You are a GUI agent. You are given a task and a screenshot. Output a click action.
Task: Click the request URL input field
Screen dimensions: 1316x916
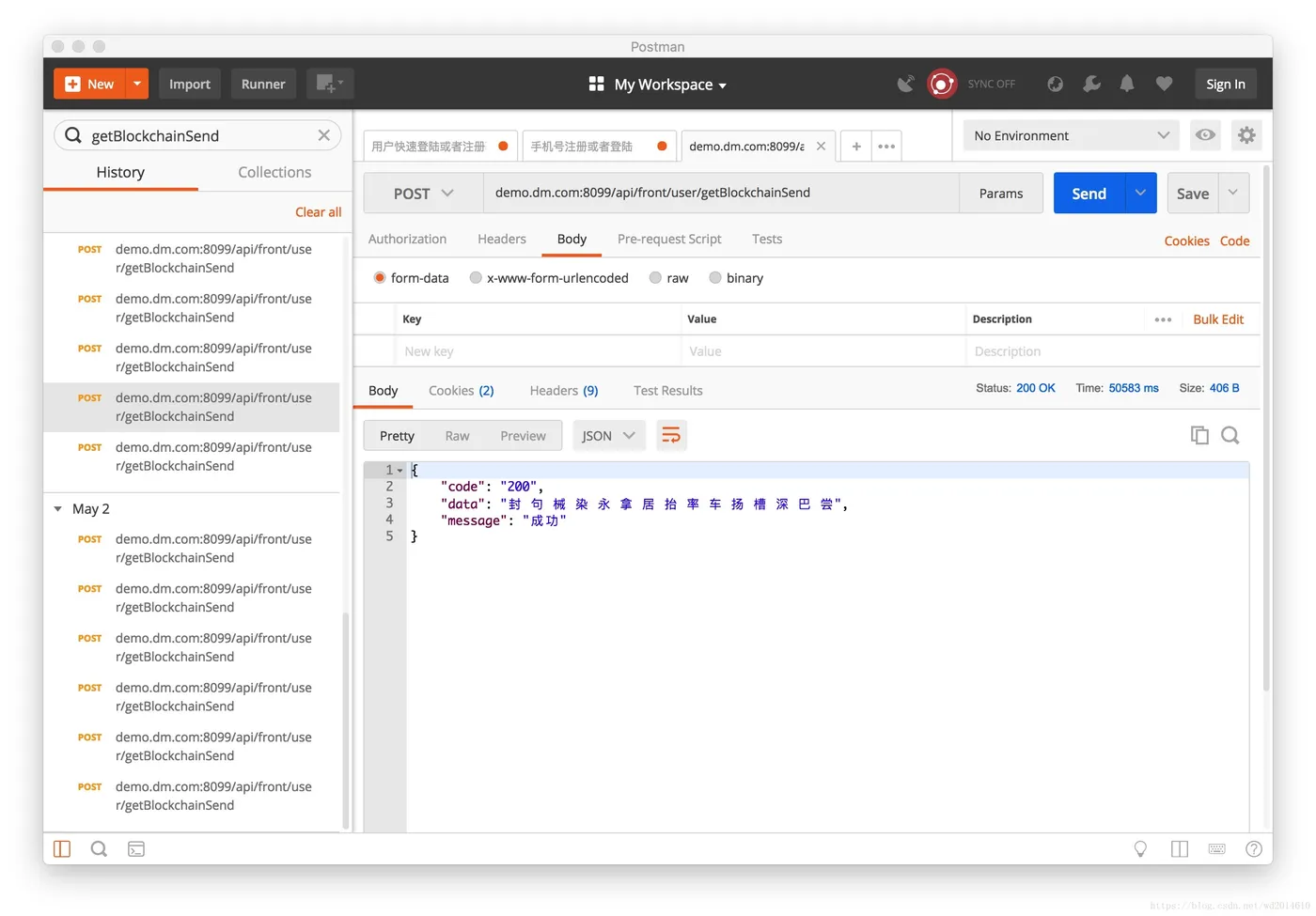pos(721,193)
